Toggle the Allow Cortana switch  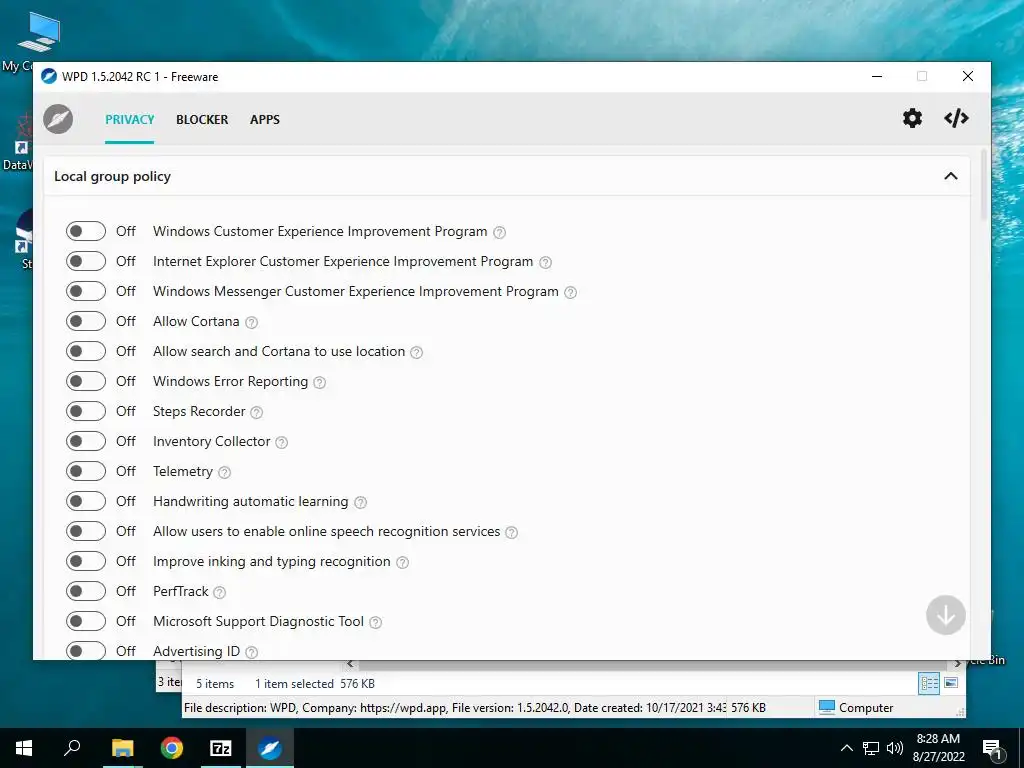86,321
